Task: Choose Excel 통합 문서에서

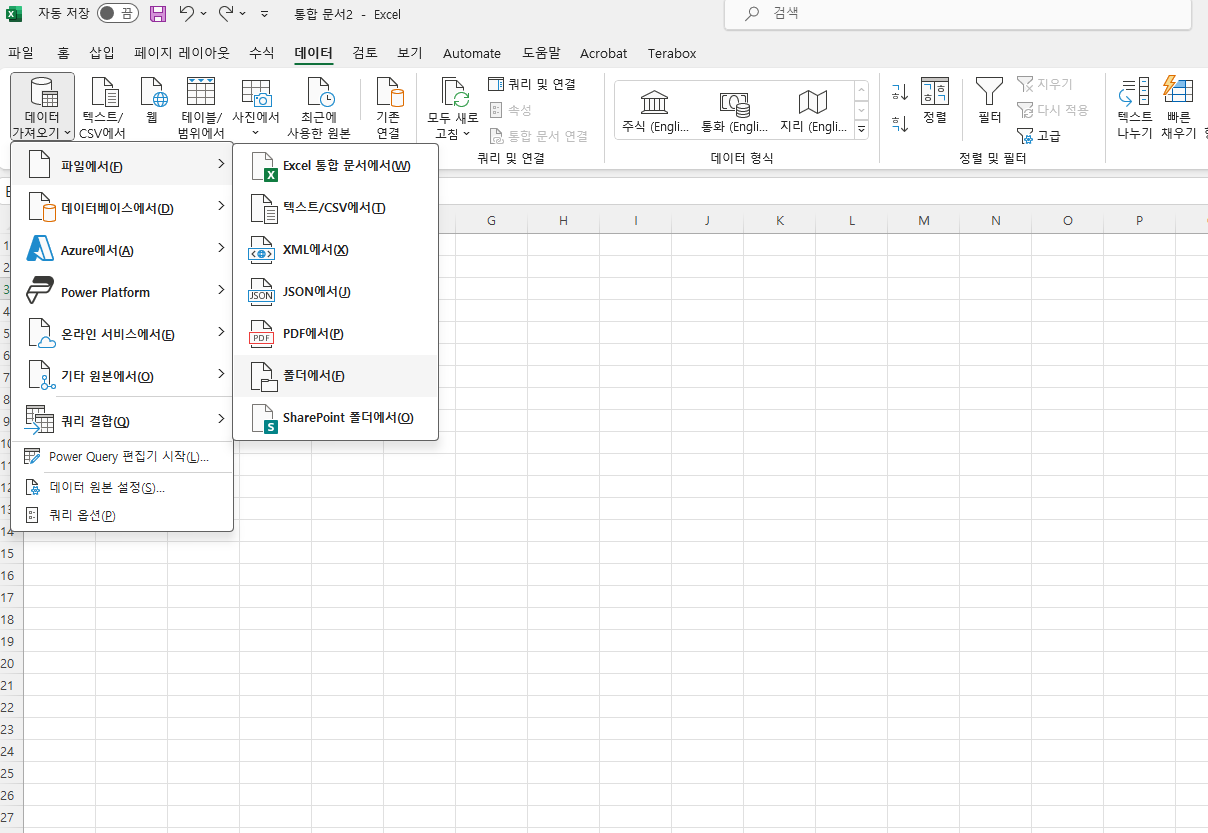Action: tap(335, 165)
